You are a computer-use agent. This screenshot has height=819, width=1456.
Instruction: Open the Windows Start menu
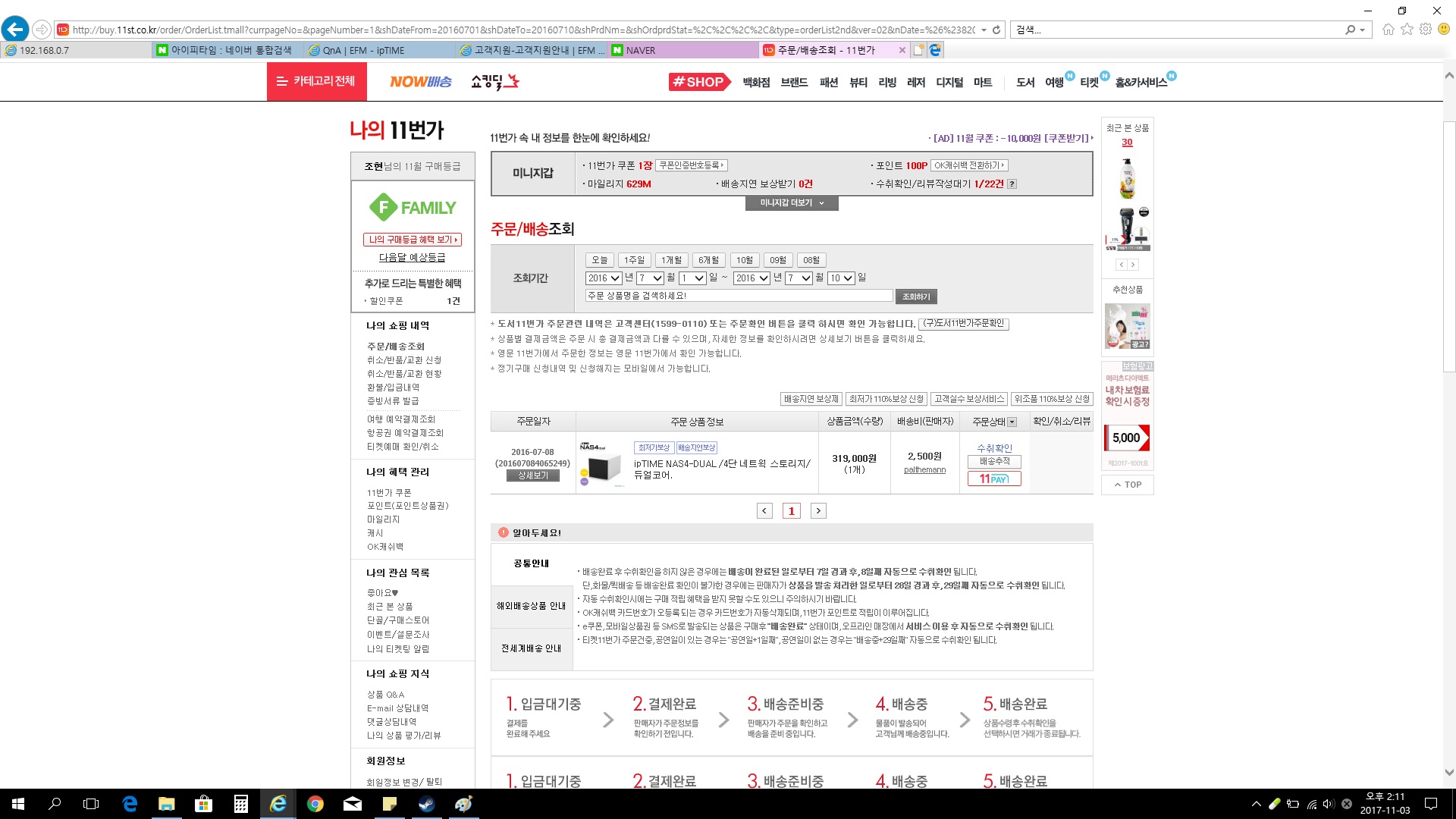[x=18, y=804]
